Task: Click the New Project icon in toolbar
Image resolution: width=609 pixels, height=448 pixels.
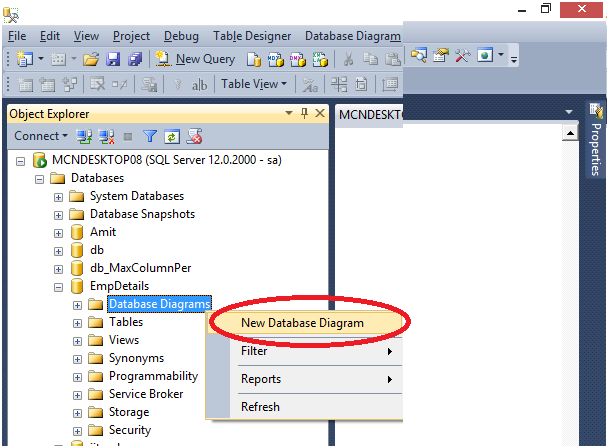Action: click(25, 59)
